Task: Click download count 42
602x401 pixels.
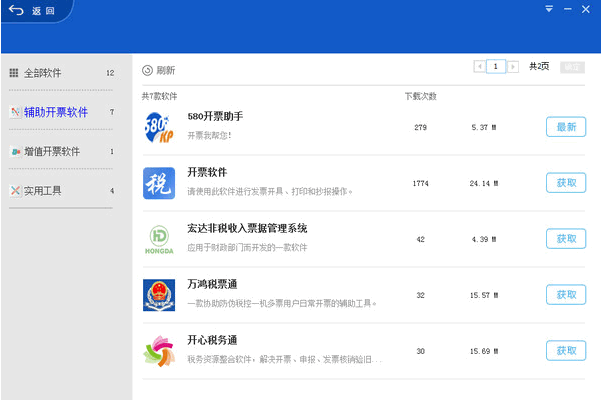Action: pos(420,239)
